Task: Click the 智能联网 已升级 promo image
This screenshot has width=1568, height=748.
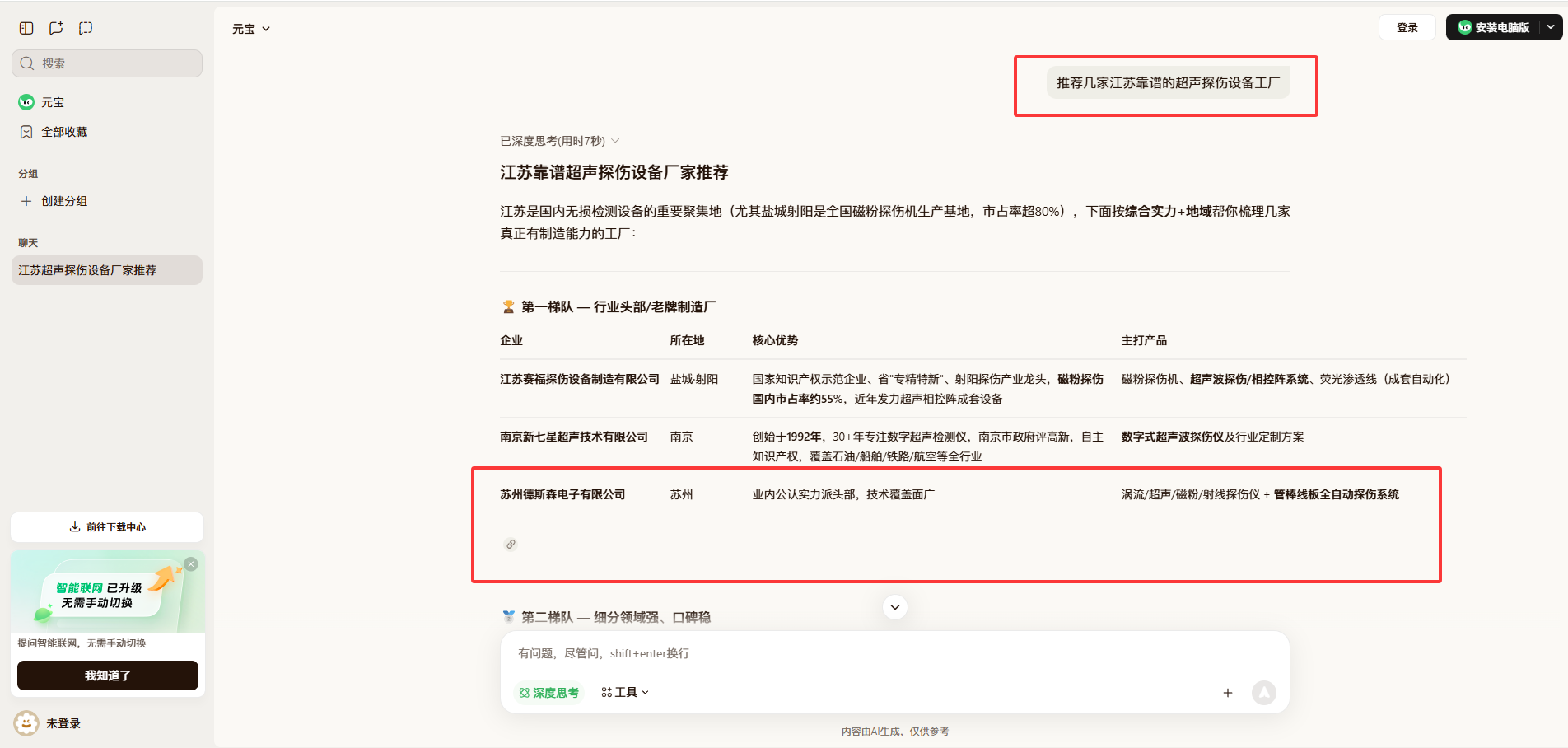Action: click(x=108, y=591)
